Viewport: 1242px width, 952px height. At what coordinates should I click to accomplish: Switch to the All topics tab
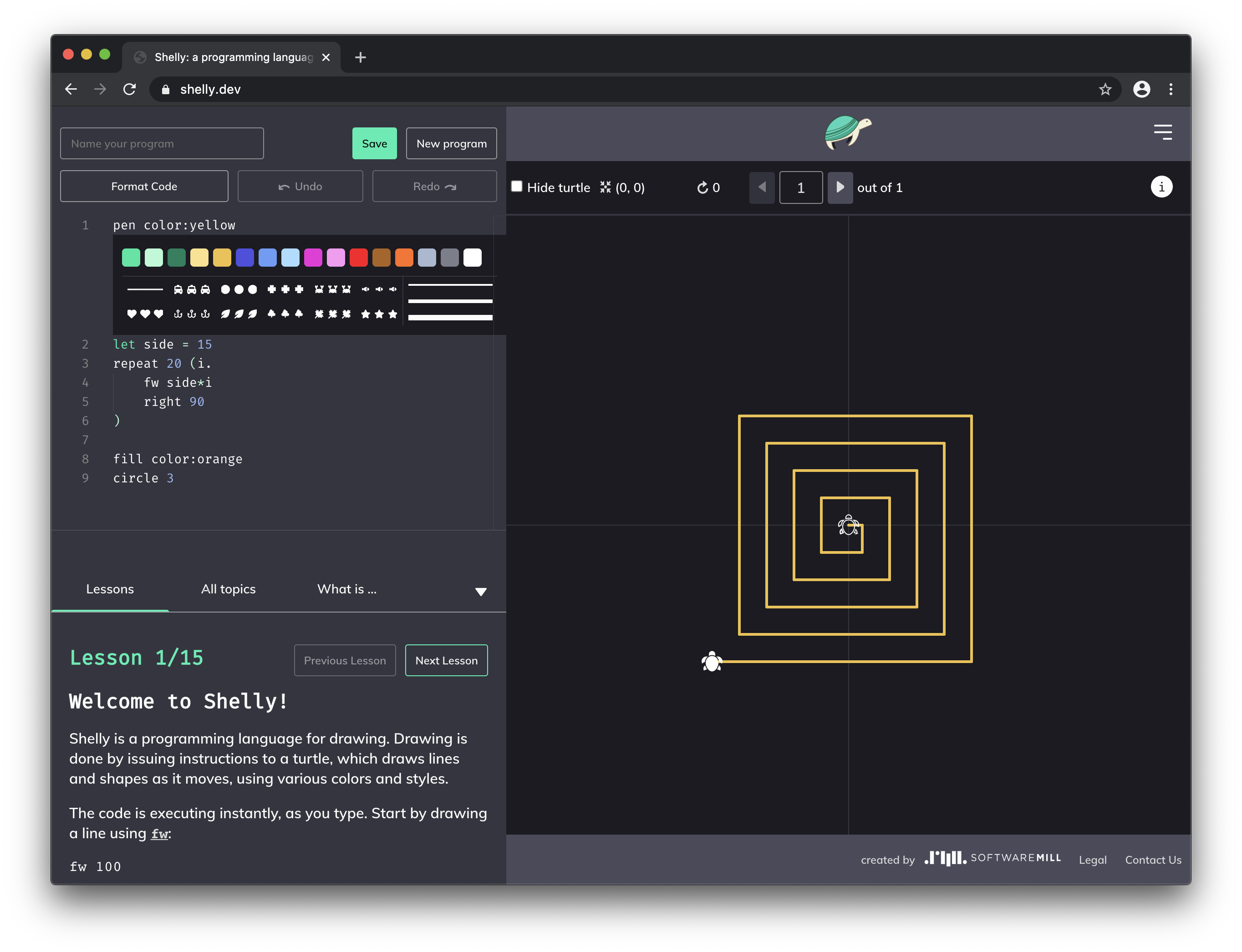pyautogui.click(x=229, y=589)
